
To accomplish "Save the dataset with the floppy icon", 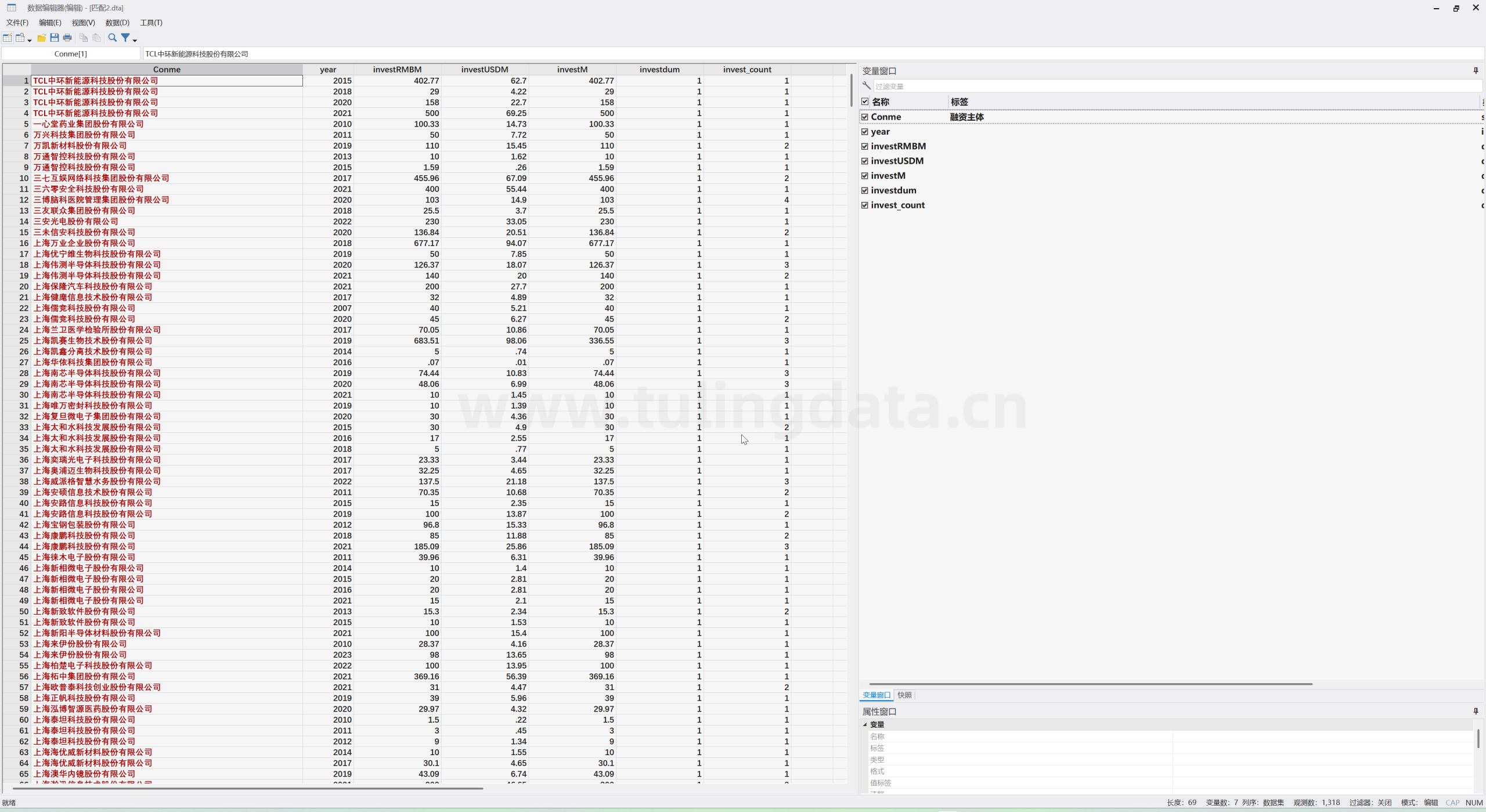I will pos(55,38).
